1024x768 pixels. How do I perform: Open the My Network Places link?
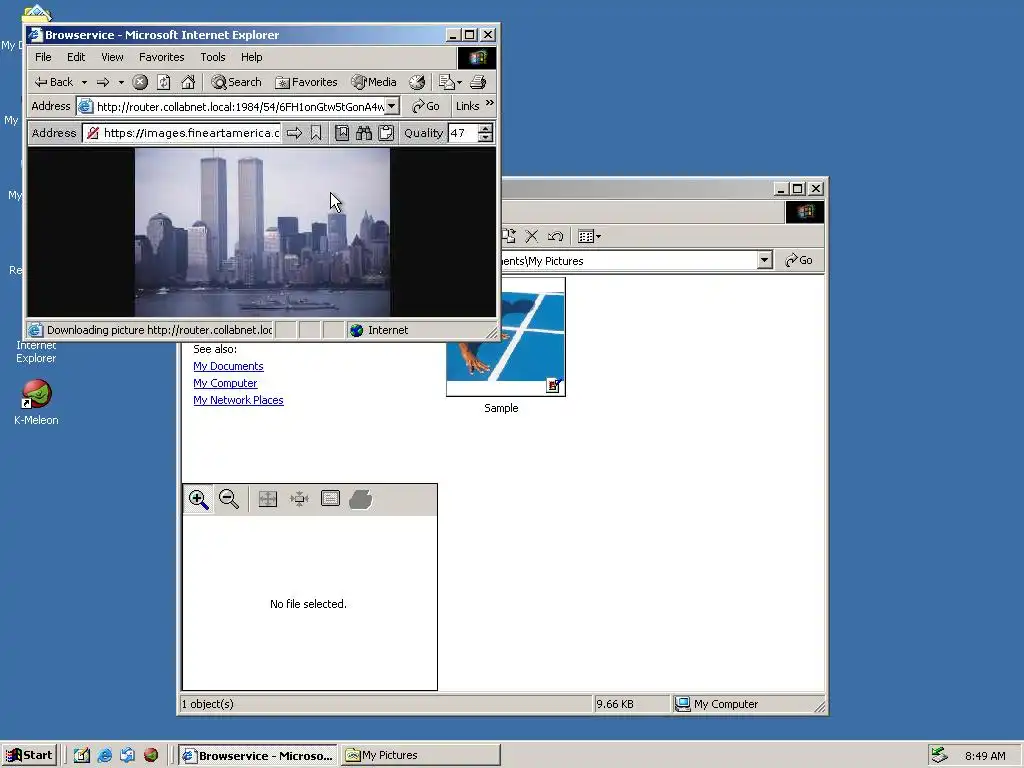(238, 400)
